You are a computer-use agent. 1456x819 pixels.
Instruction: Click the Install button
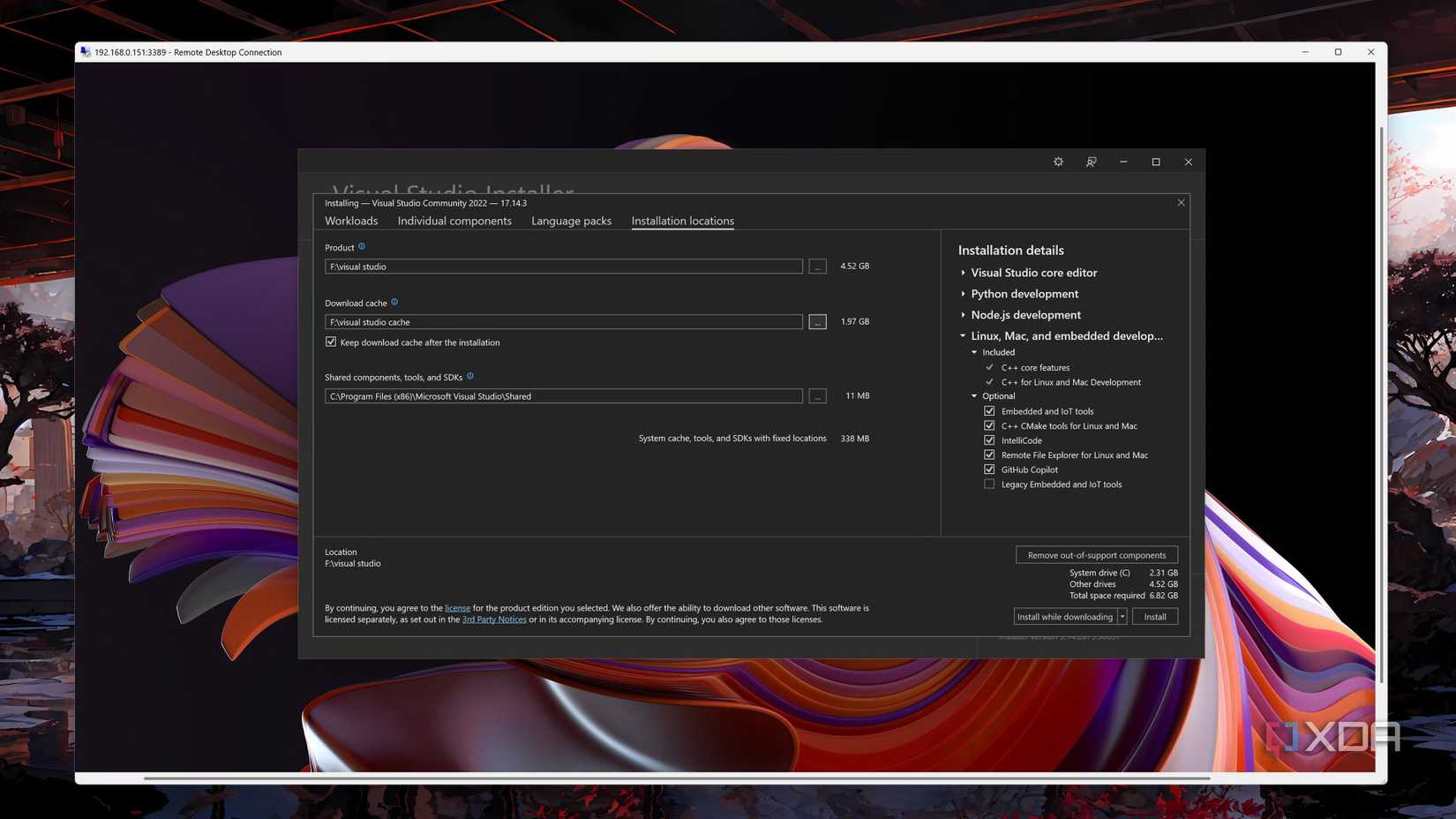(x=1154, y=616)
